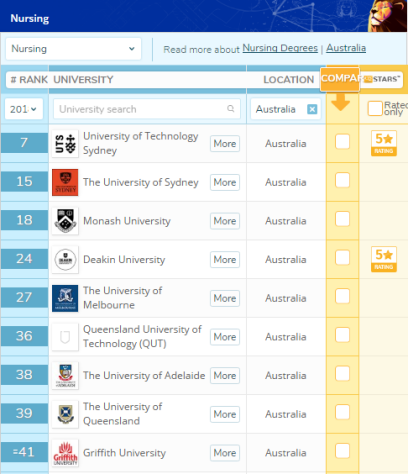Open The University of Adelaide name link
Image resolution: width=409 pixels, height=475 pixels.
(144, 376)
